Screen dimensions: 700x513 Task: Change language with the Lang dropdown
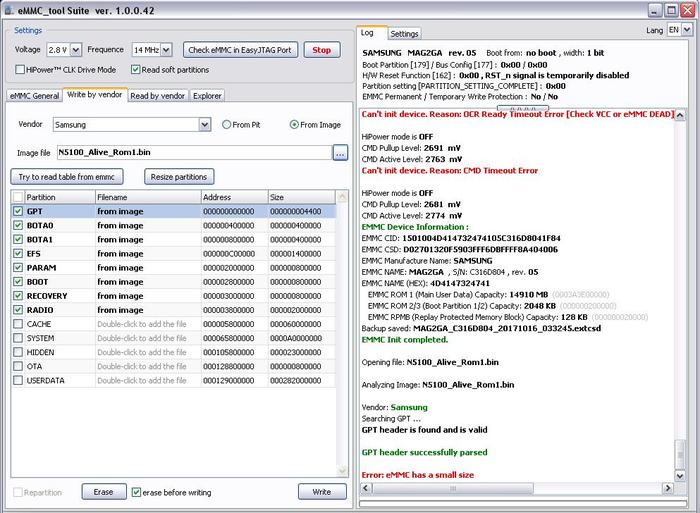point(678,31)
